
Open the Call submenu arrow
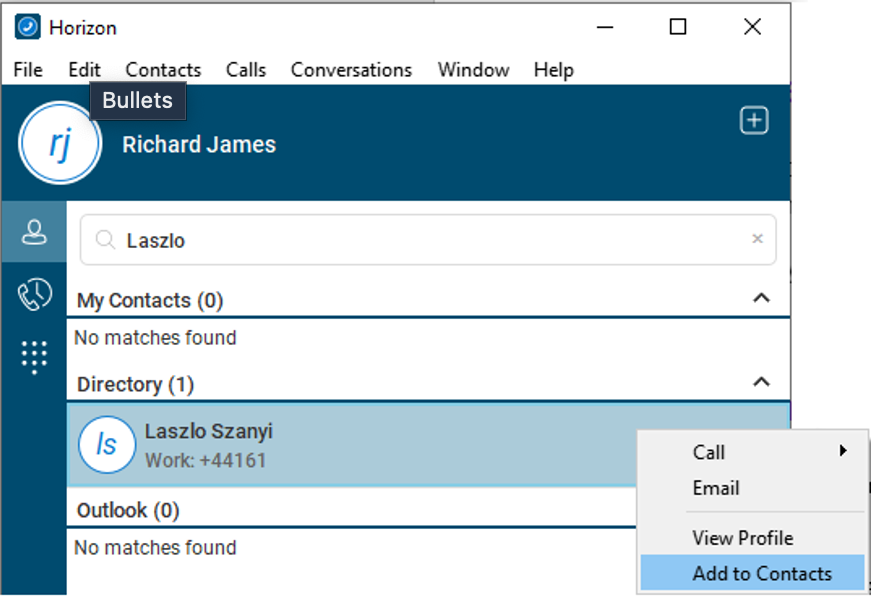point(843,451)
